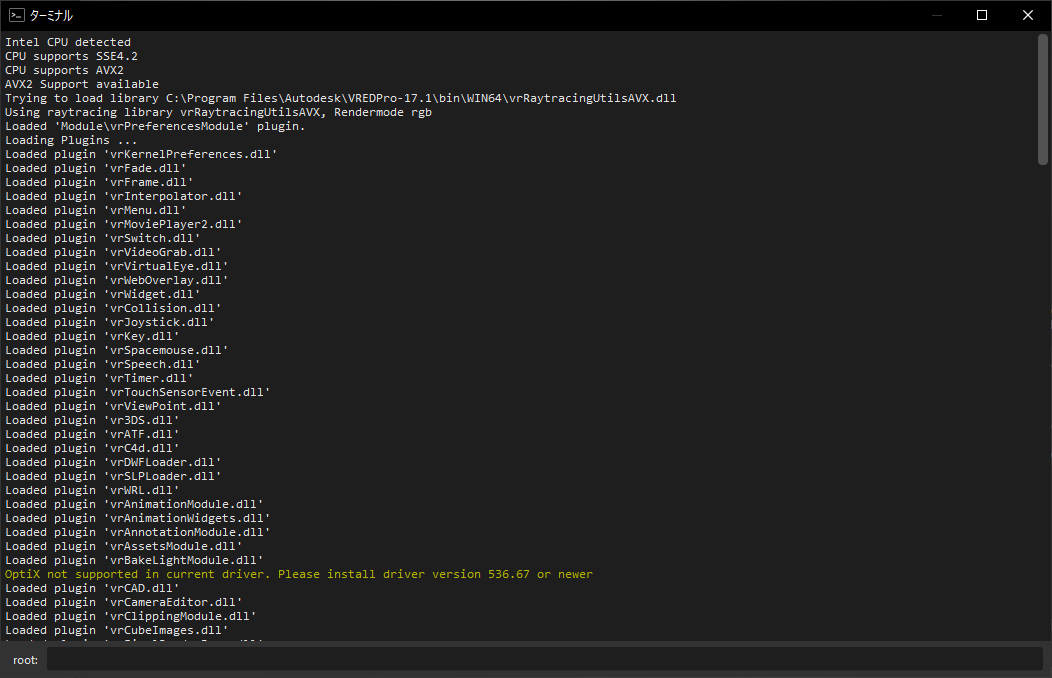Image resolution: width=1052 pixels, height=678 pixels.
Task: Click the vrMoviePlayer2.dll log line
Action: 123,224
